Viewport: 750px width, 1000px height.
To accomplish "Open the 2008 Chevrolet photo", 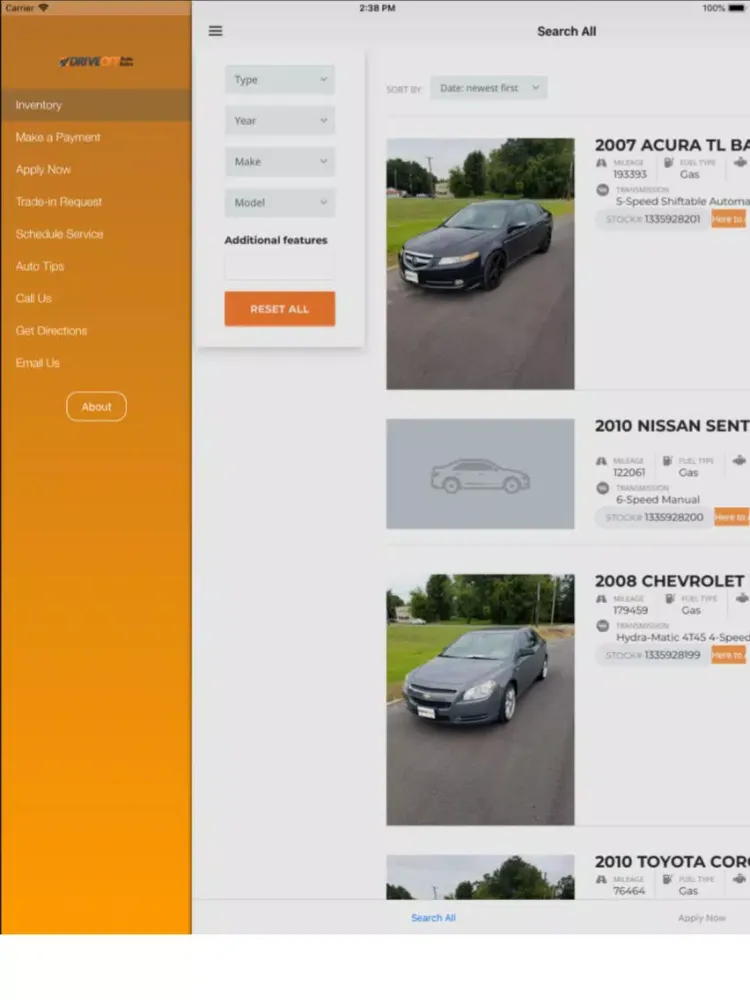I will coord(480,700).
